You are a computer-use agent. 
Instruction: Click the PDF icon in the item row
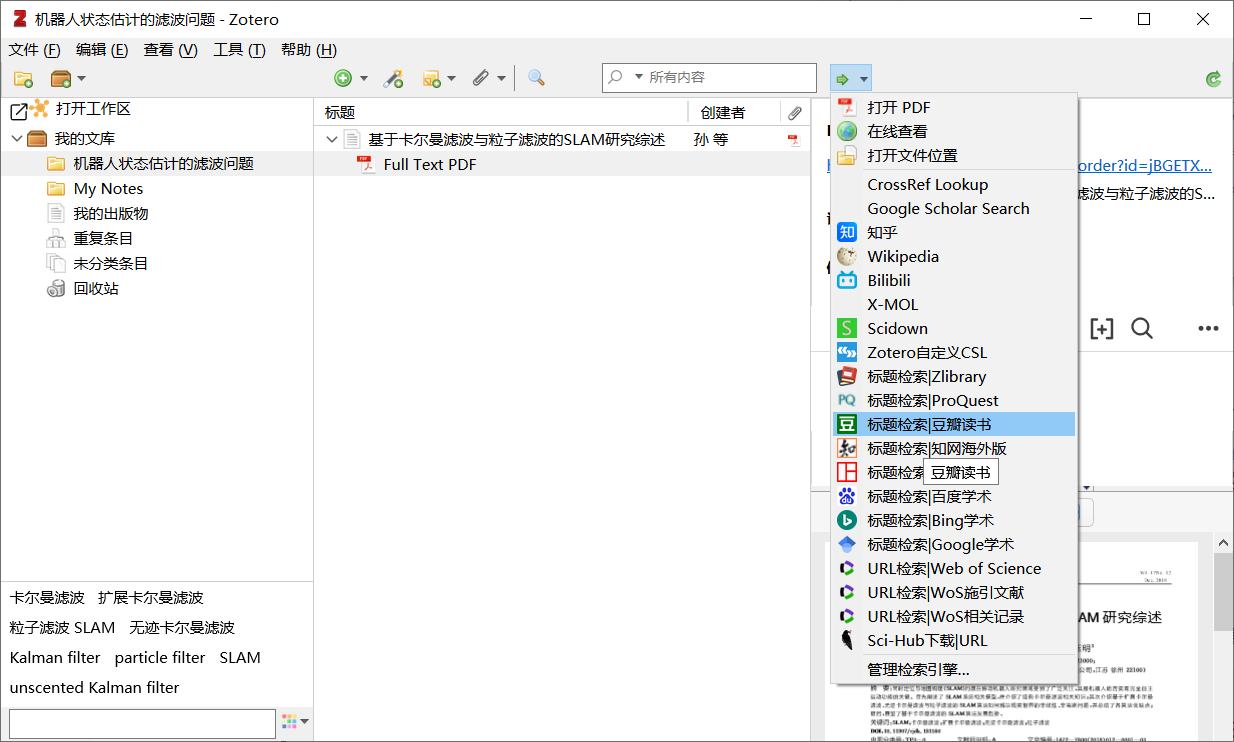pyautogui.click(x=793, y=140)
